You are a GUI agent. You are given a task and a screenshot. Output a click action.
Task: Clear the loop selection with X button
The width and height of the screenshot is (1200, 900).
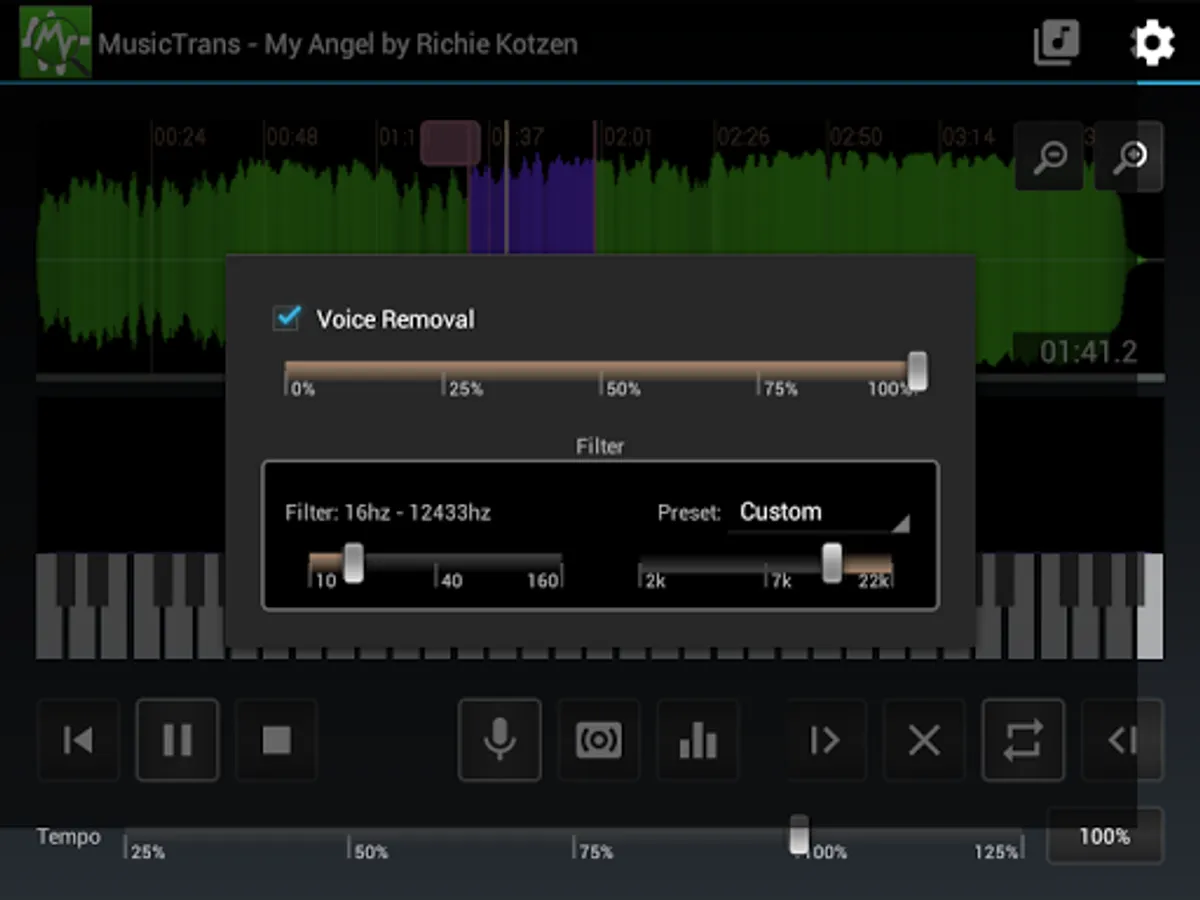coord(924,740)
